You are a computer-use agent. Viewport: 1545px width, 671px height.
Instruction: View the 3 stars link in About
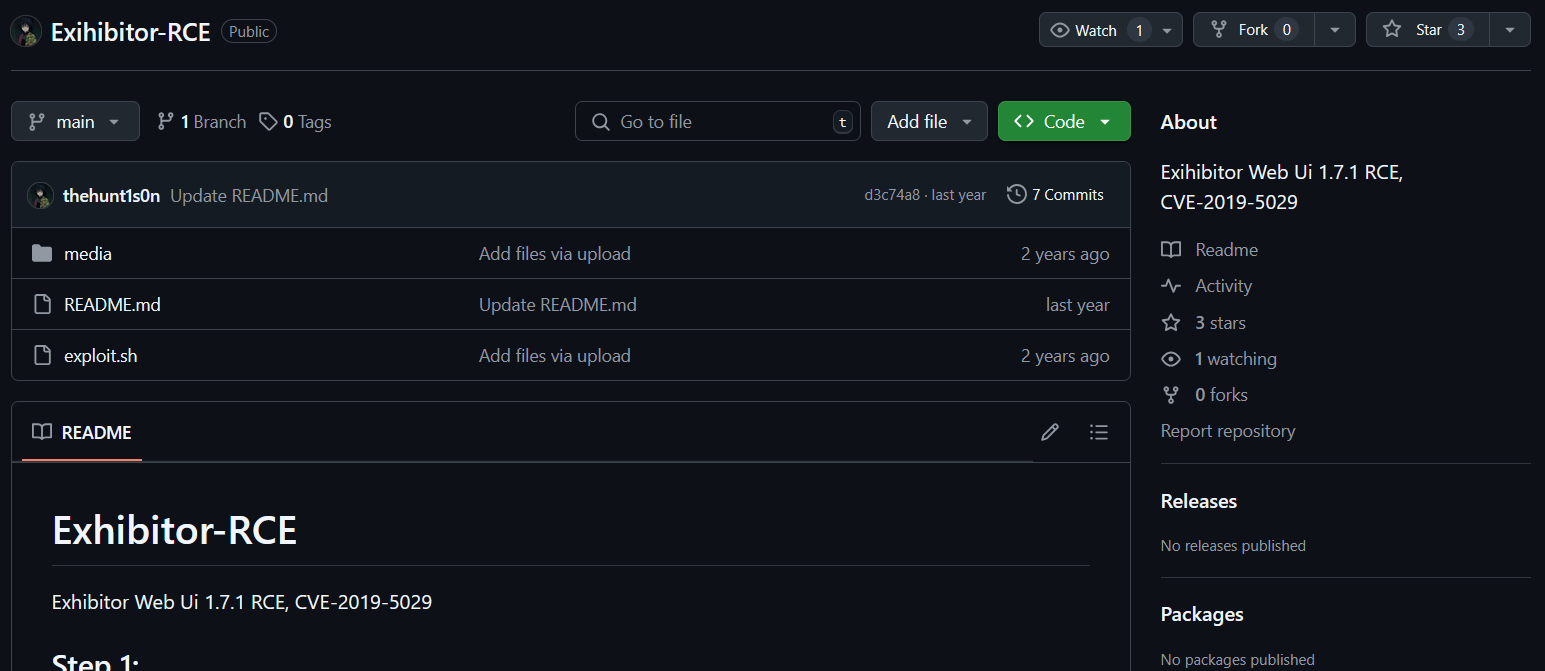(x=1220, y=323)
